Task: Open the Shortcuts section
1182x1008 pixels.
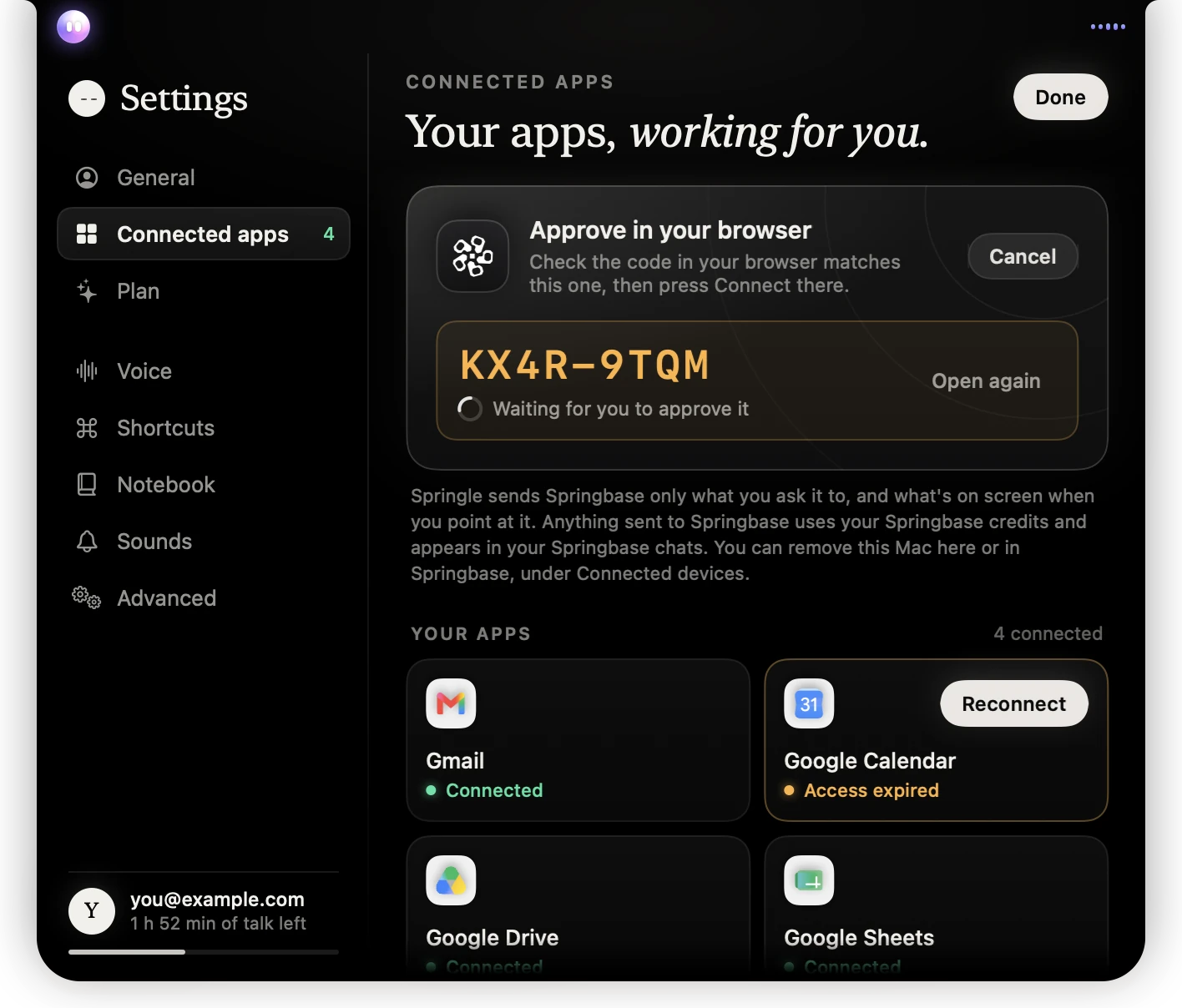Action: (x=204, y=428)
